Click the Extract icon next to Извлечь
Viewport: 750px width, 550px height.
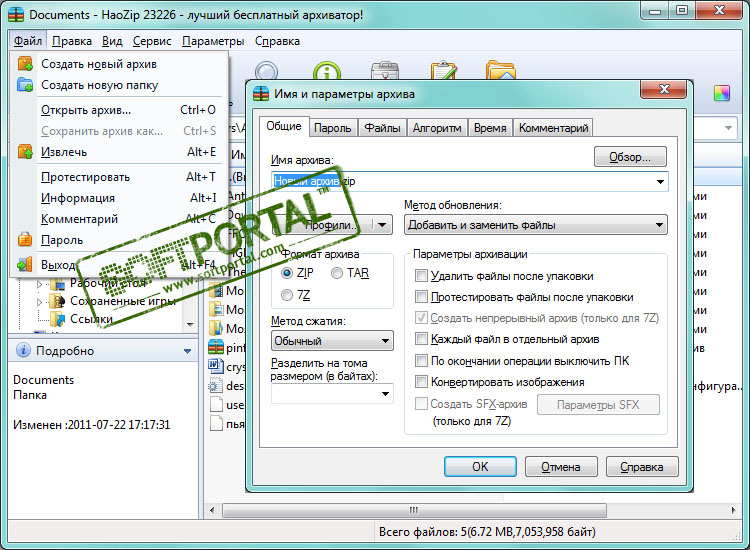(x=25, y=152)
